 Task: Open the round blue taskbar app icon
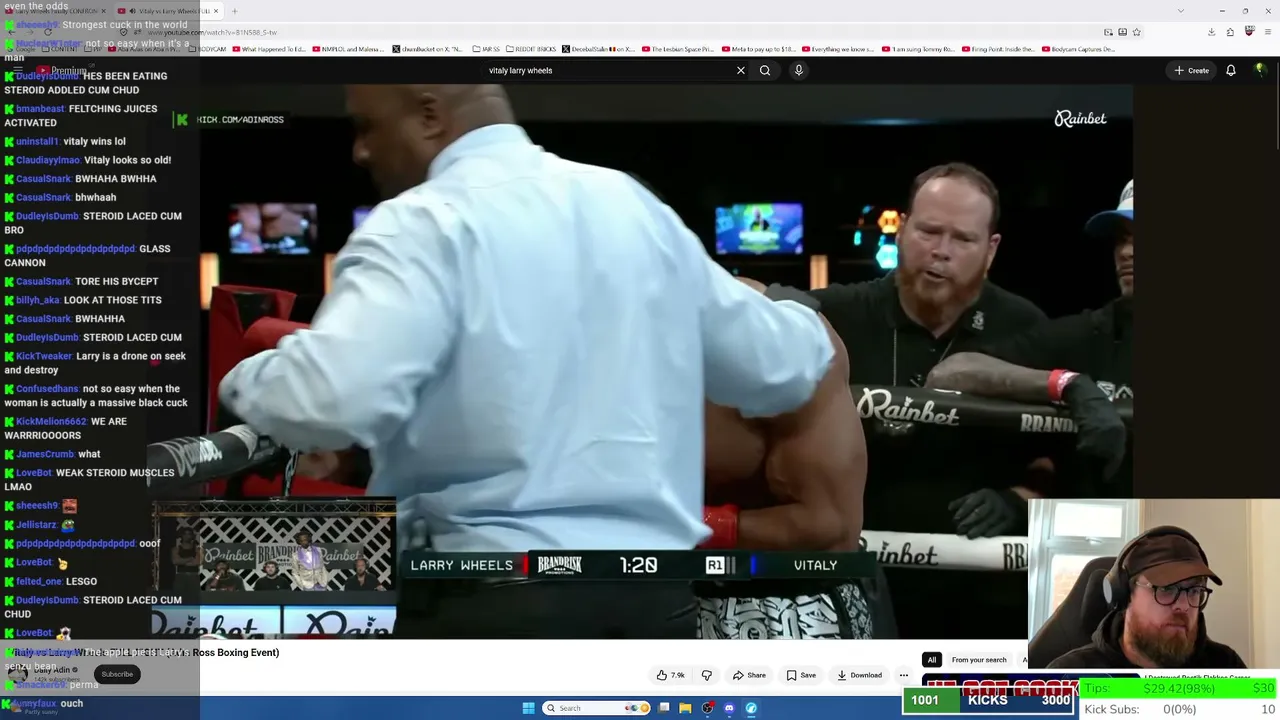click(751, 708)
